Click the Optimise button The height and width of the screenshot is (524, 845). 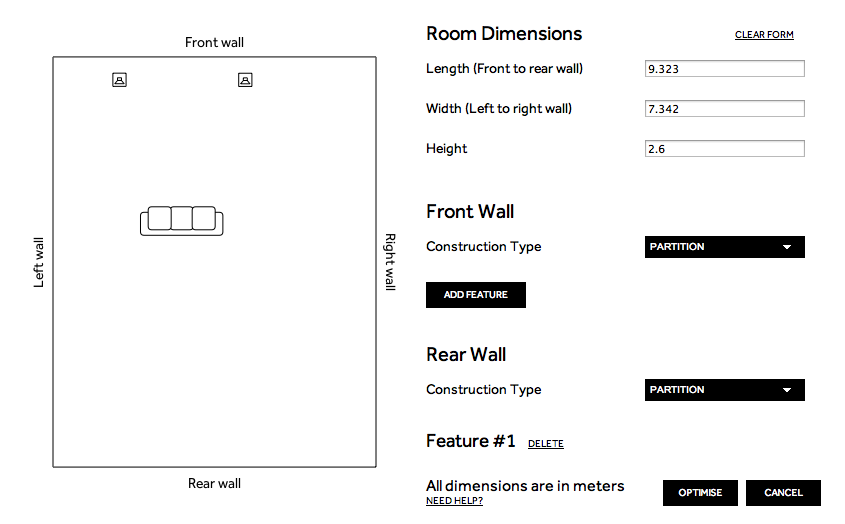pos(700,493)
